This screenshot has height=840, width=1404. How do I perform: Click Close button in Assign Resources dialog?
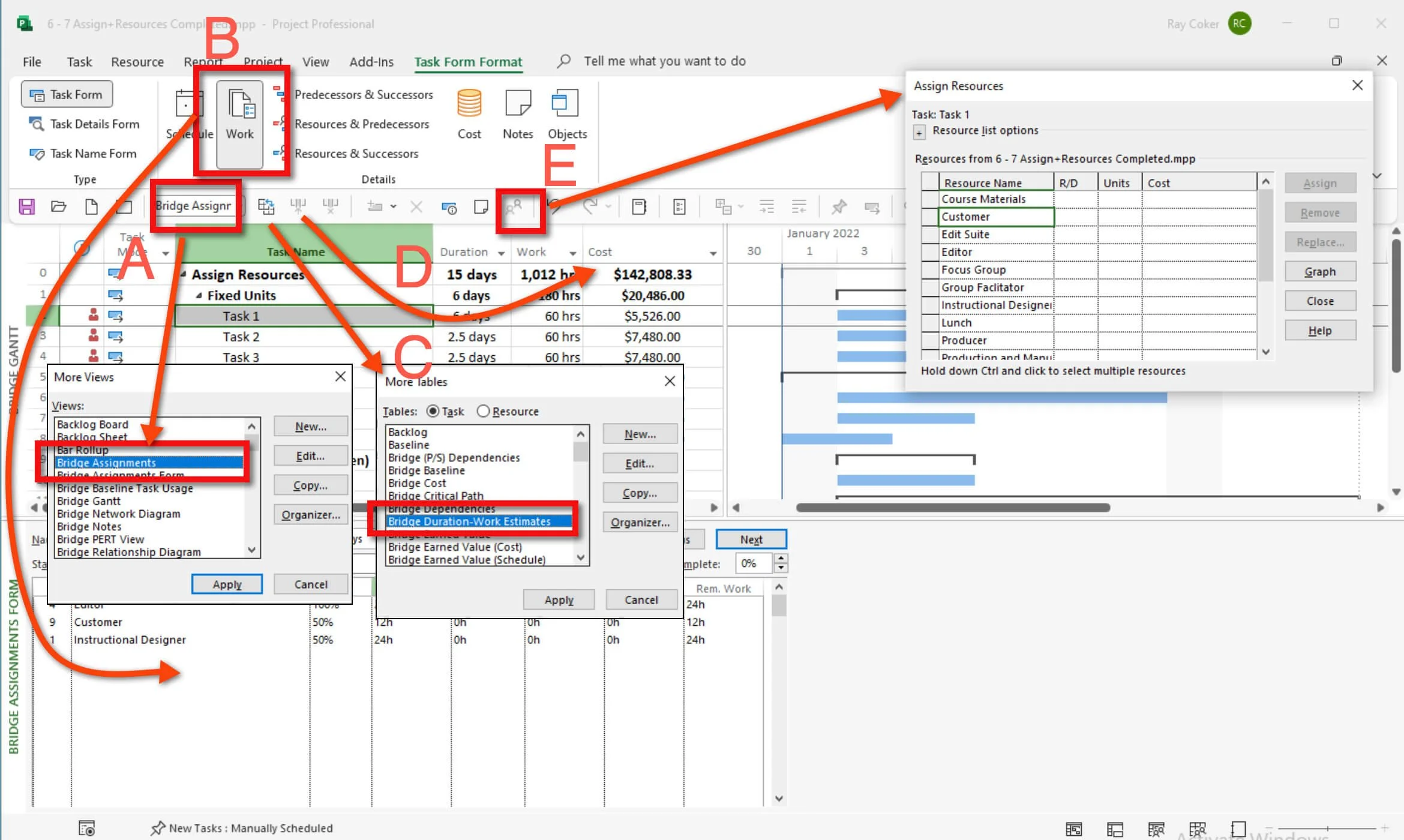pos(1320,301)
